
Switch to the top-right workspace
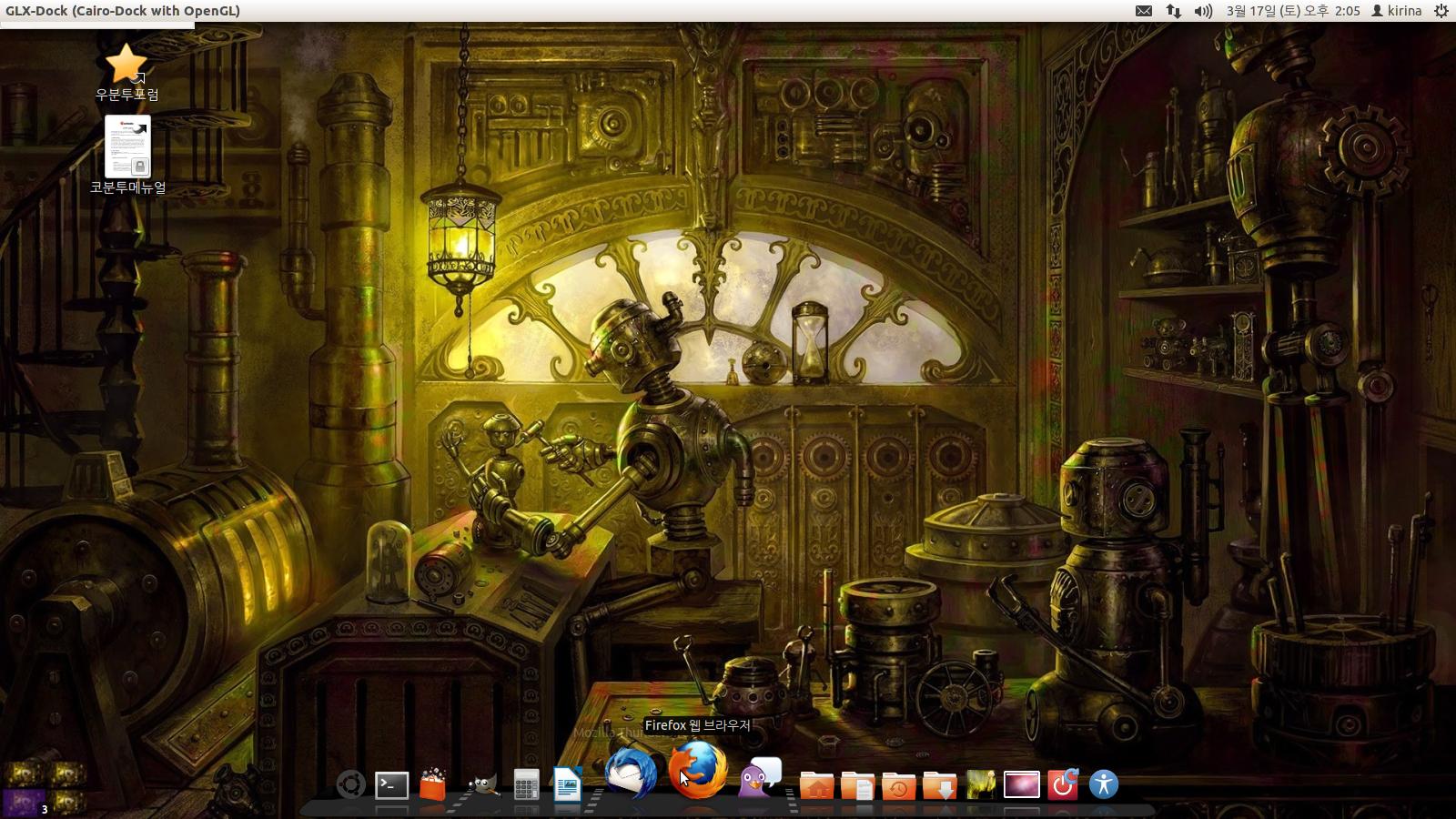[x=66, y=774]
